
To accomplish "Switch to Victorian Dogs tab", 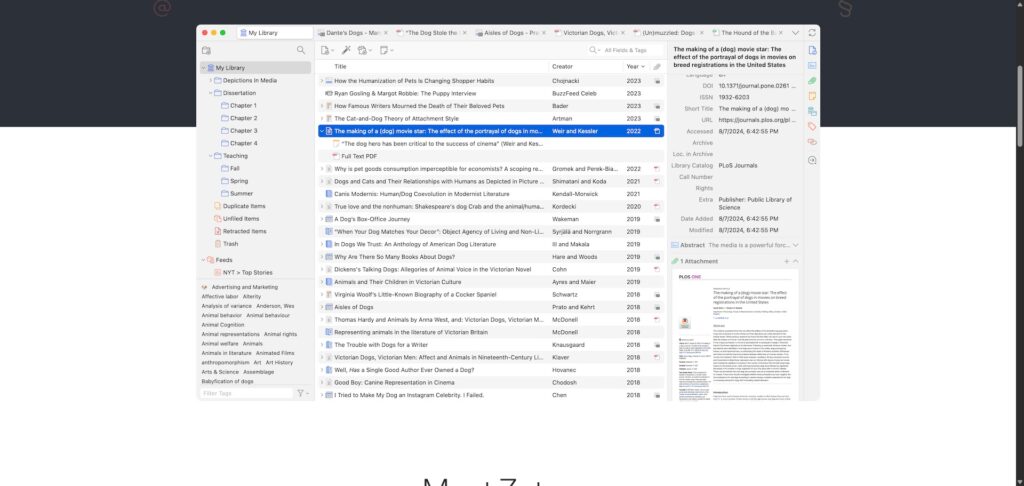I will coord(590,33).
